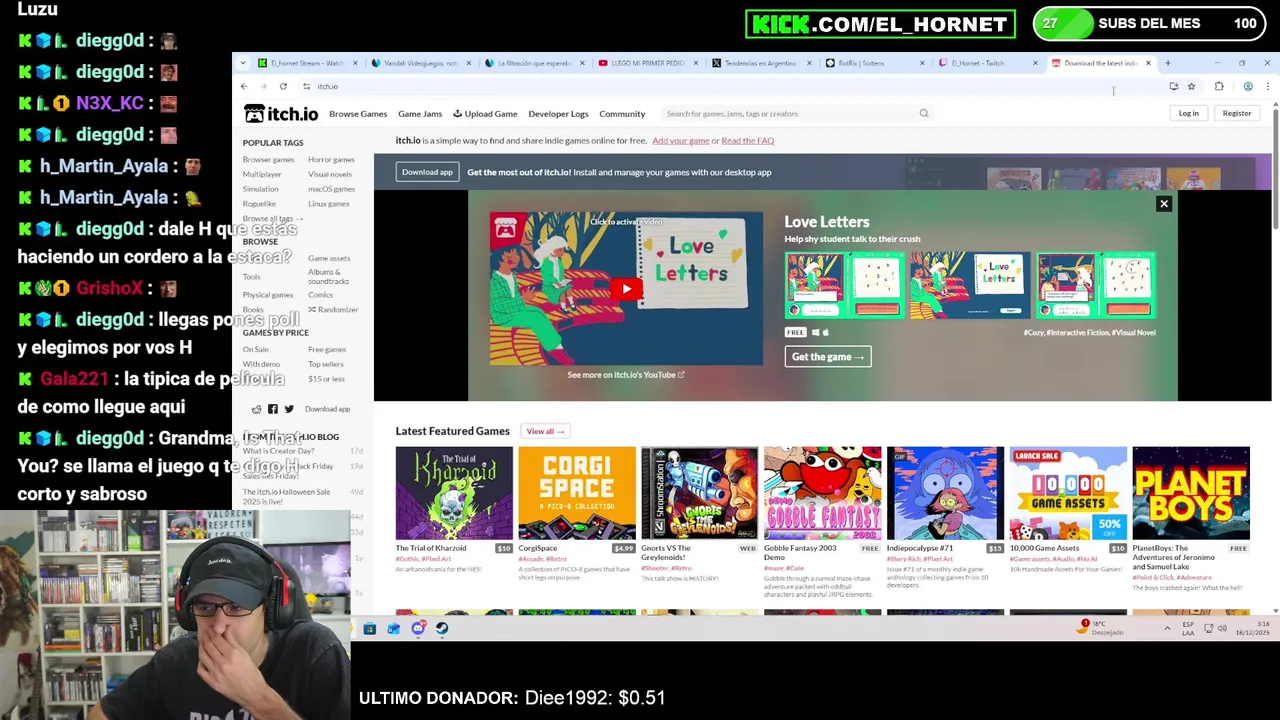Select Horror games tag
This screenshot has width=1280, height=720.
coord(331,160)
